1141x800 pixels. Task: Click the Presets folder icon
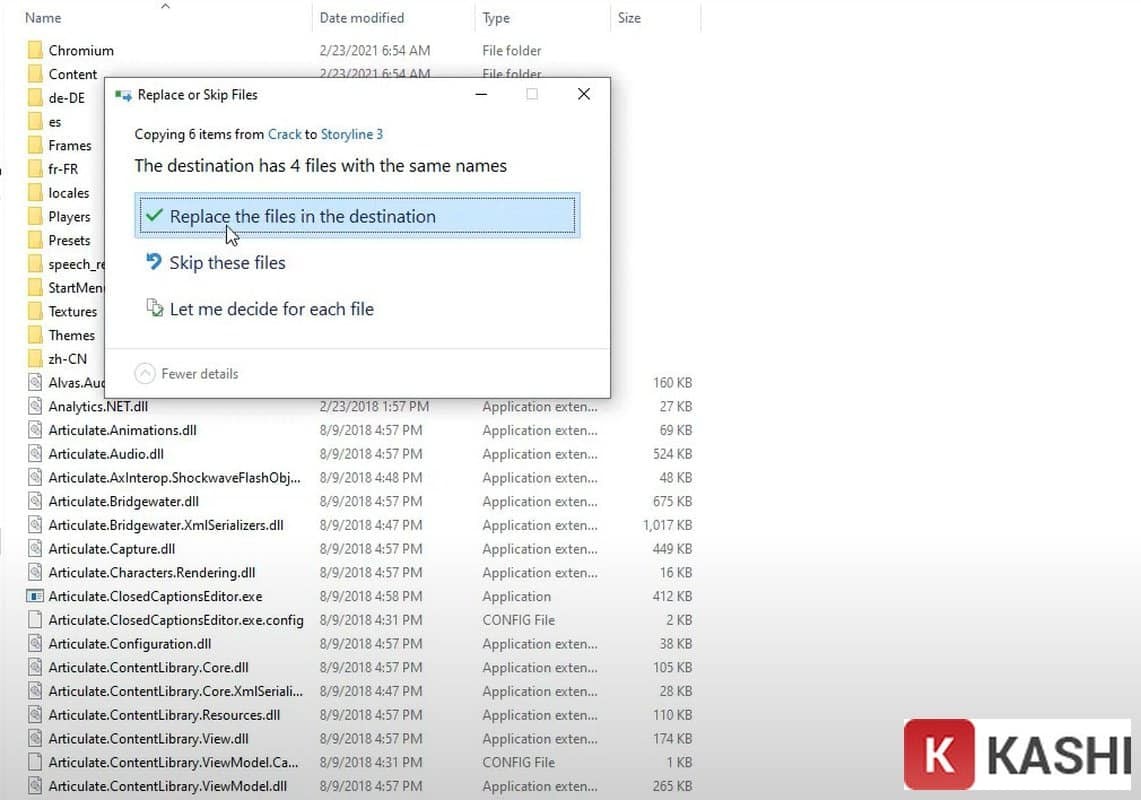34,240
